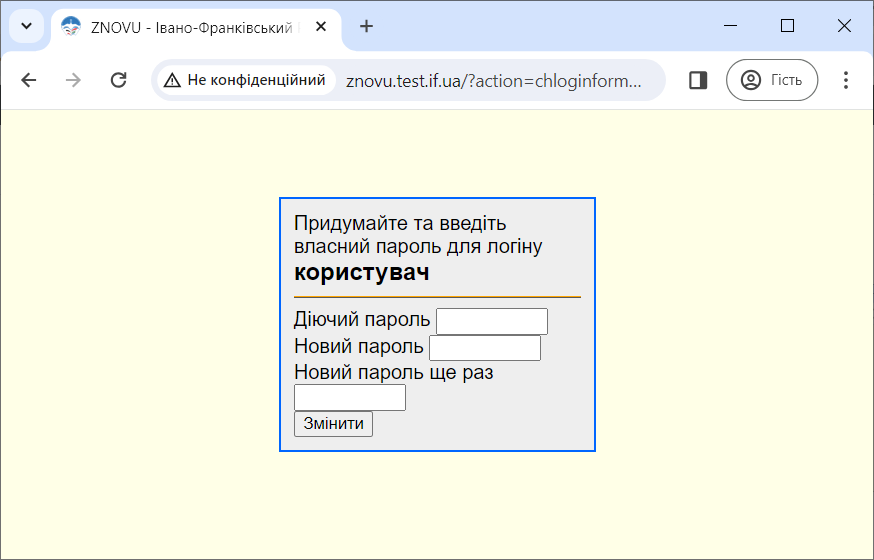
Task: Click the 'Не конфіденційний' security warning icon
Action: click(173, 80)
